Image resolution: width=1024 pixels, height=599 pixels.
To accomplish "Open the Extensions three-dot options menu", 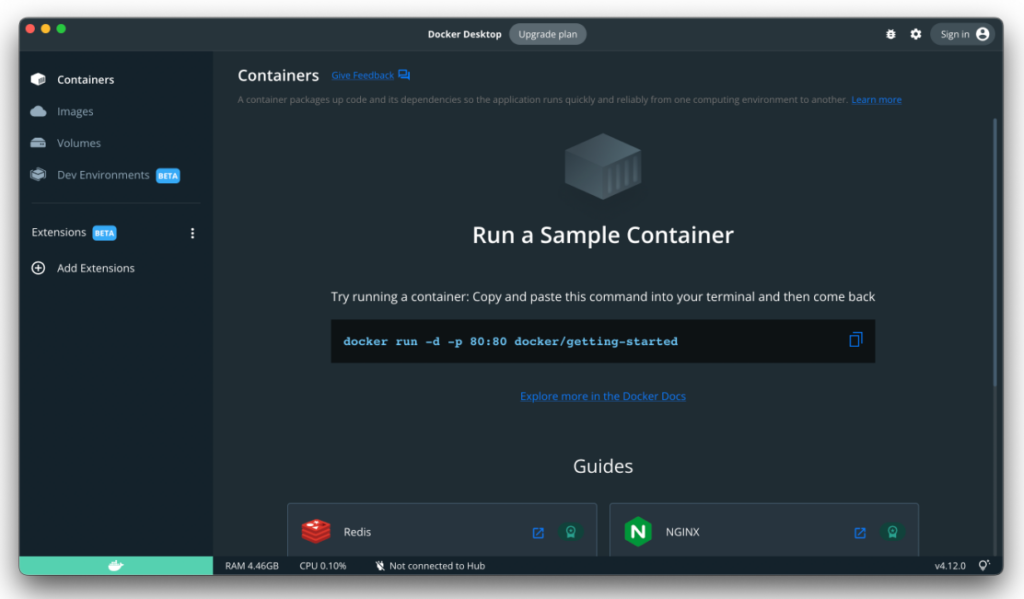I will [x=193, y=233].
